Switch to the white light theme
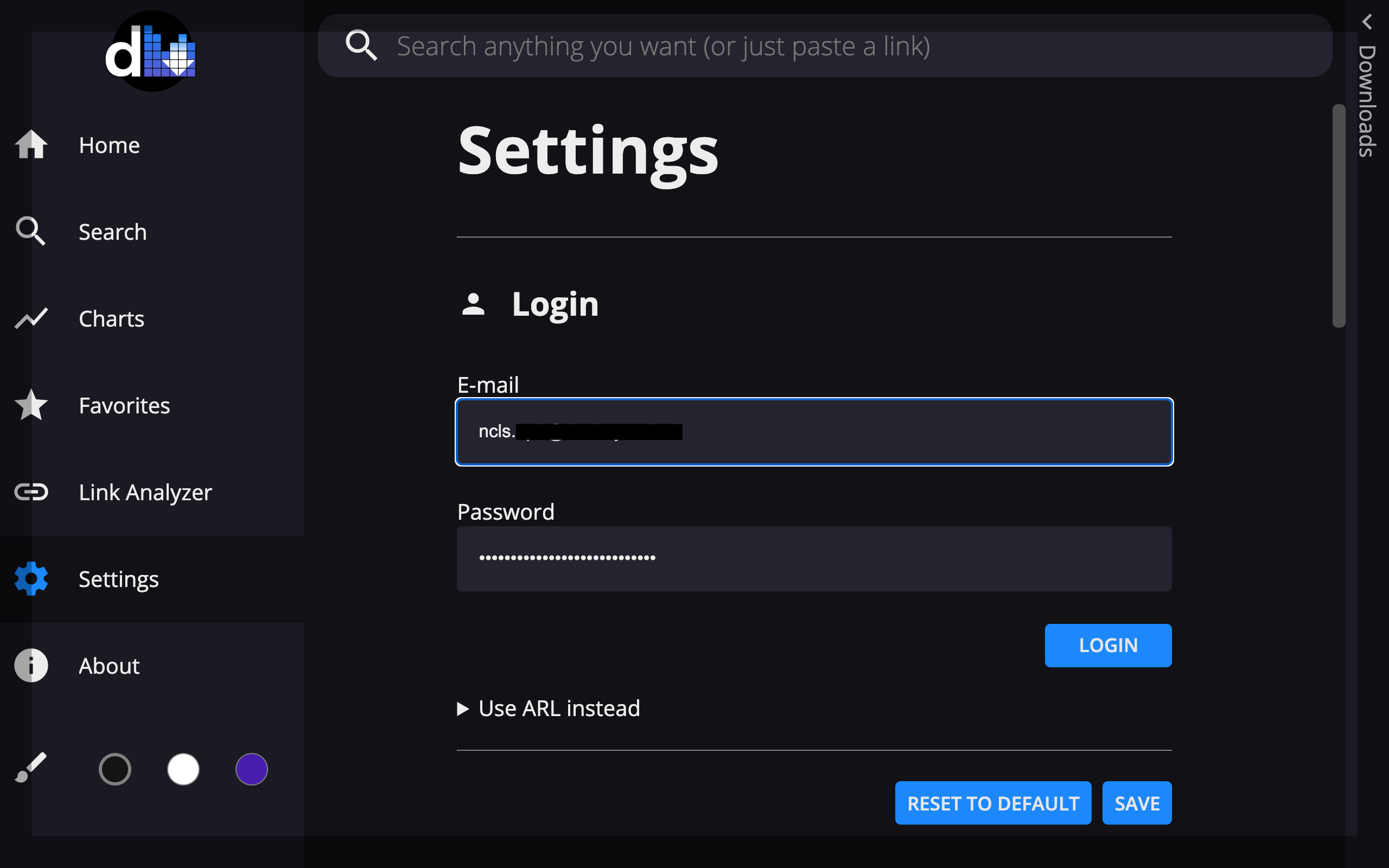The height and width of the screenshot is (868, 1389). click(x=183, y=769)
